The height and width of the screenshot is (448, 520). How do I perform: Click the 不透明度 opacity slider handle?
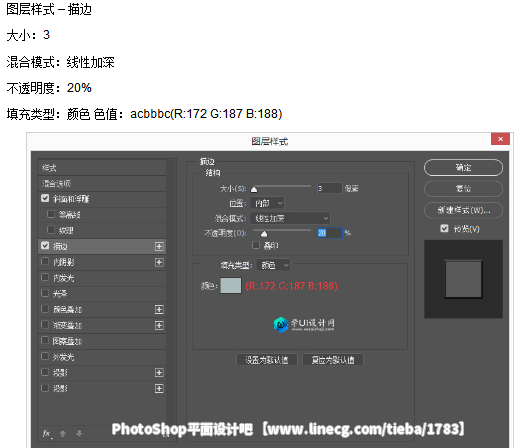tap(264, 234)
